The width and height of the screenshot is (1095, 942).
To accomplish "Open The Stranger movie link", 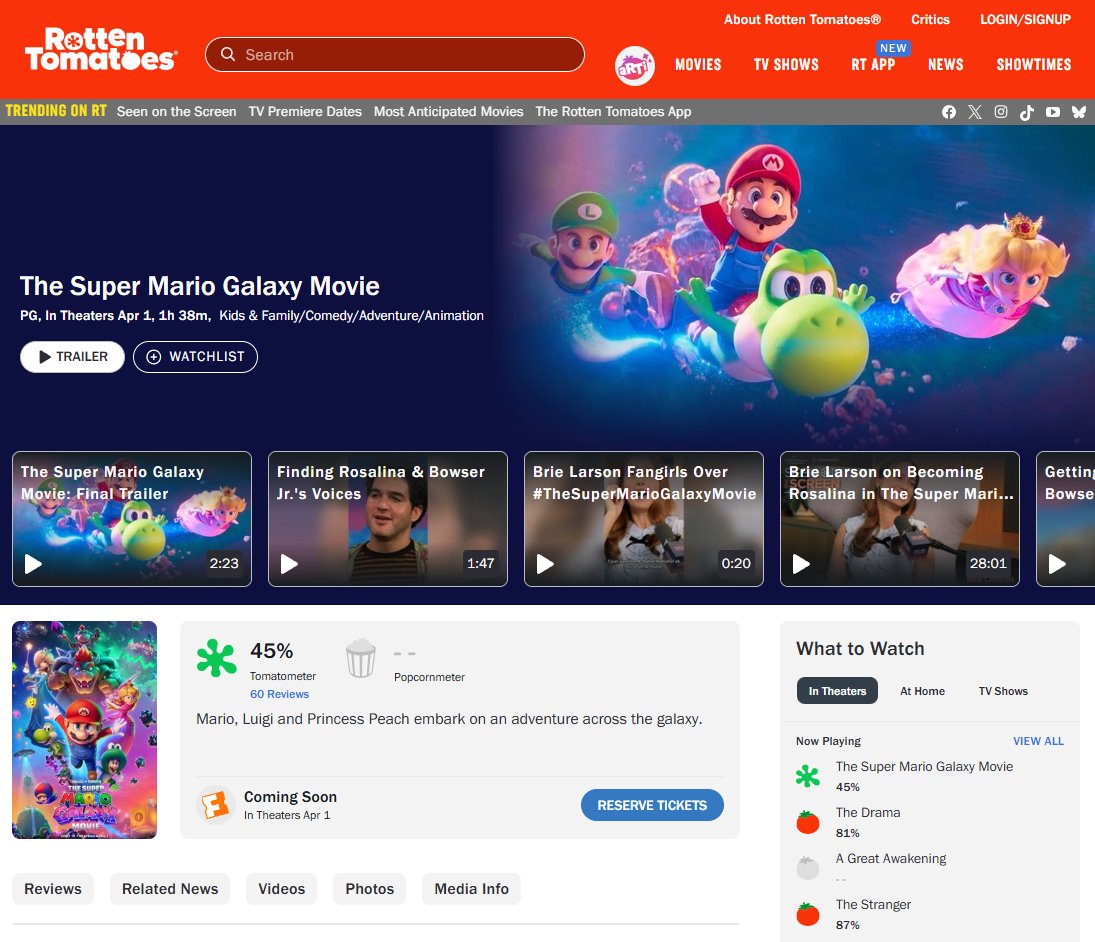I will 874,905.
